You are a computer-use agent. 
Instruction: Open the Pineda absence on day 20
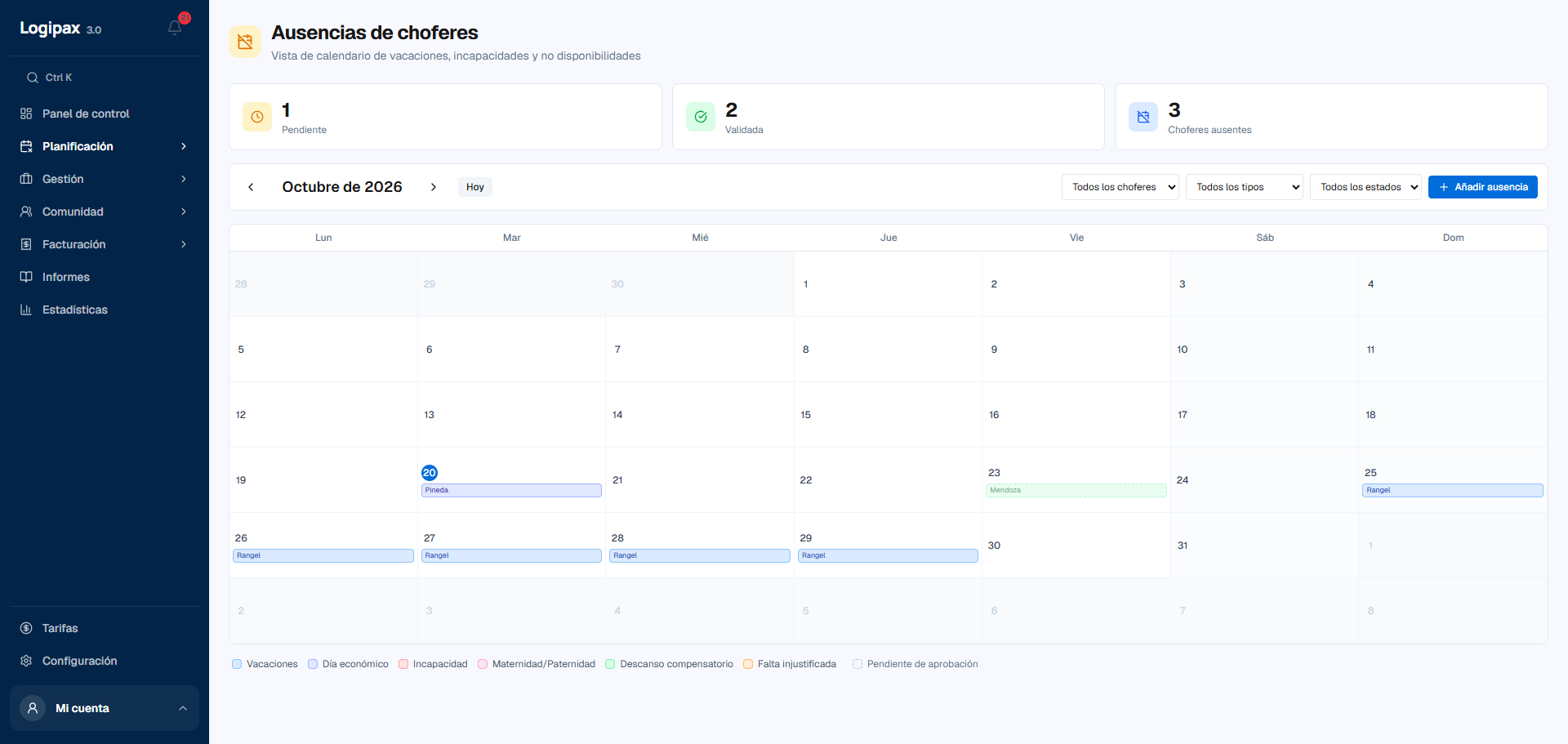coord(511,490)
